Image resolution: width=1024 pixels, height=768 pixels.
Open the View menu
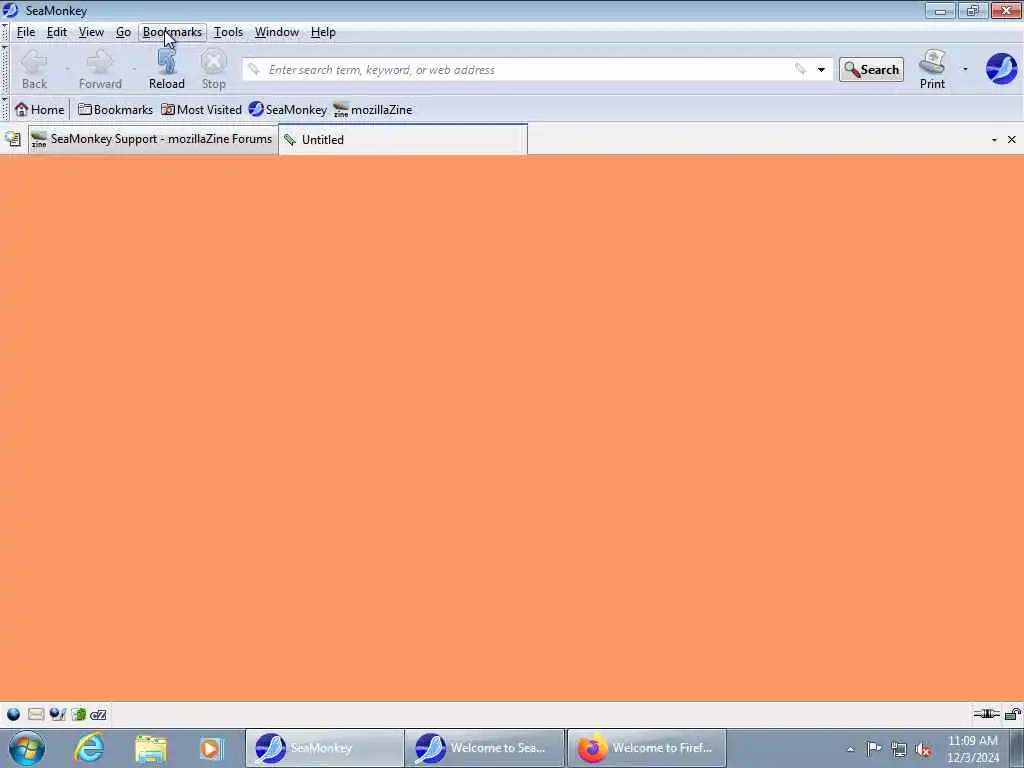[91, 32]
